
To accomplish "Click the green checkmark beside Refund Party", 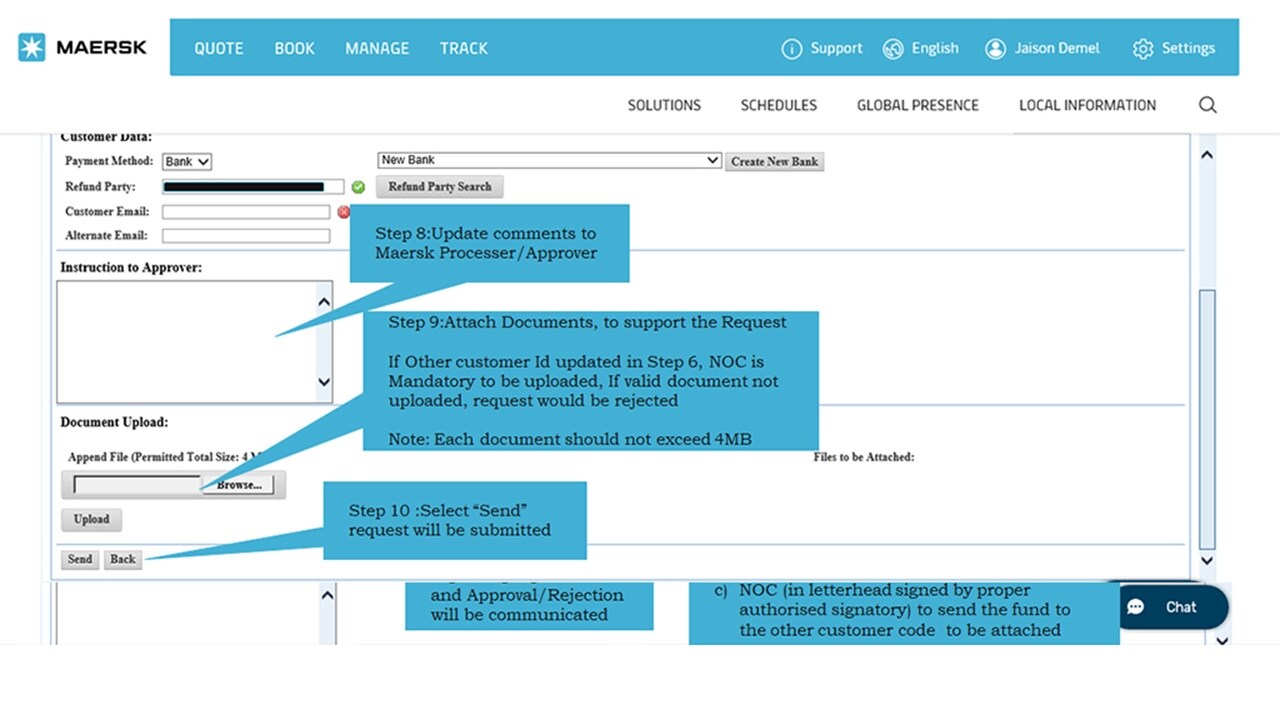I will click(358, 187).
